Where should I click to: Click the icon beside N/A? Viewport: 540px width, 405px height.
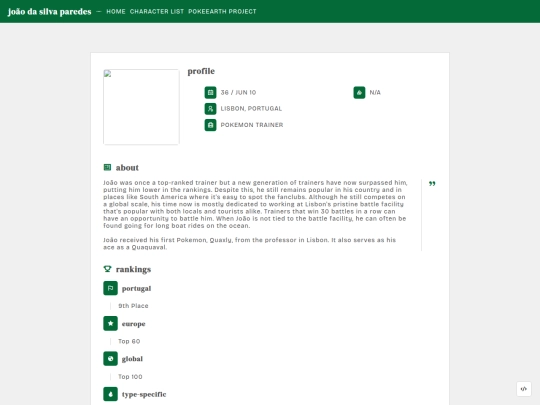pos(359,92)
